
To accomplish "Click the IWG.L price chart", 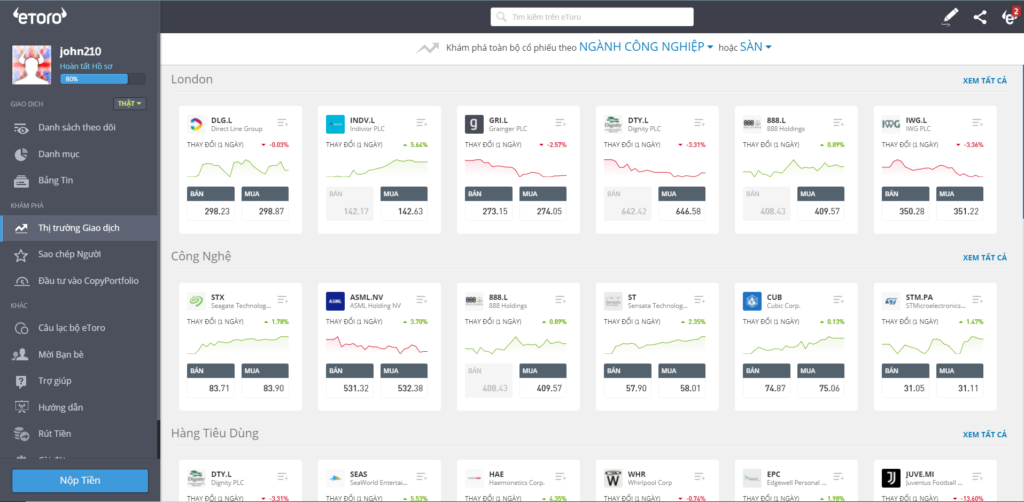I will coord(933,168).
